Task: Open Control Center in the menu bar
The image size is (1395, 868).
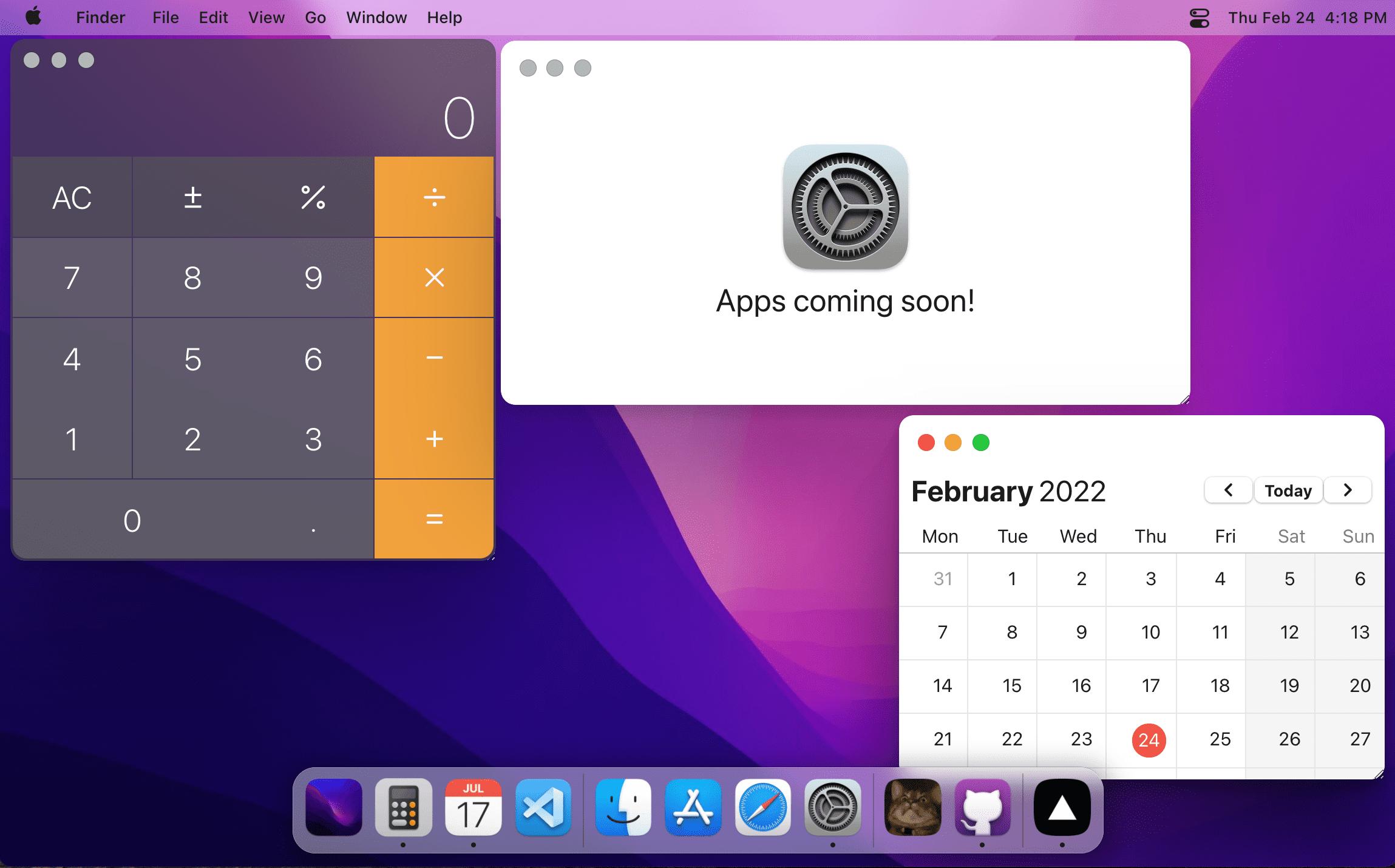Action: pos(1199,18)
